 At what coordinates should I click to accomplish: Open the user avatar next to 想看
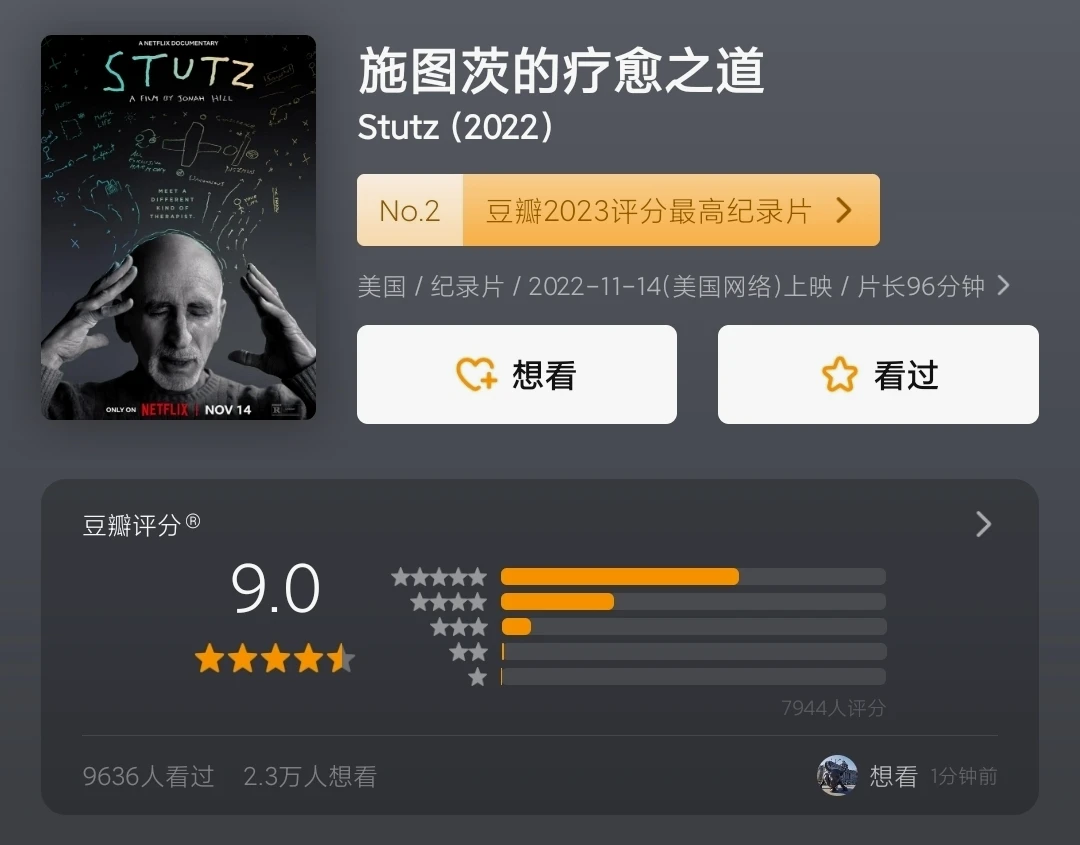[x=837, y=775]
